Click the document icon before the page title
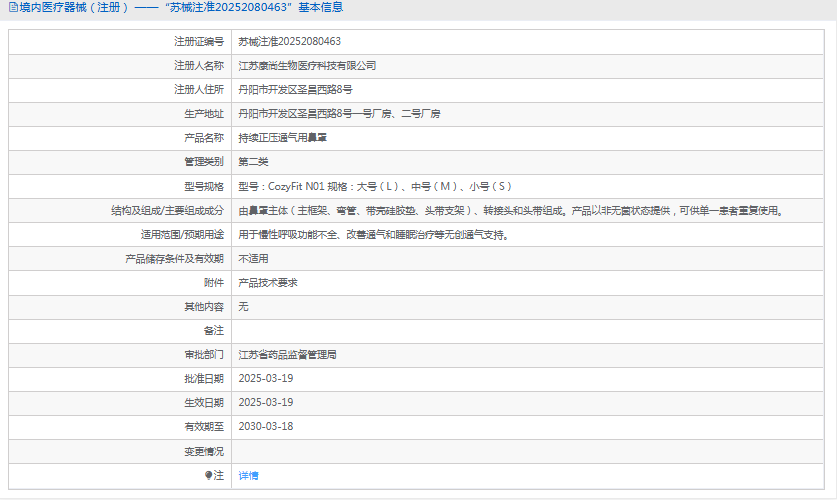The height and width of the screenshot is (500, 837). tap(13, 7)
